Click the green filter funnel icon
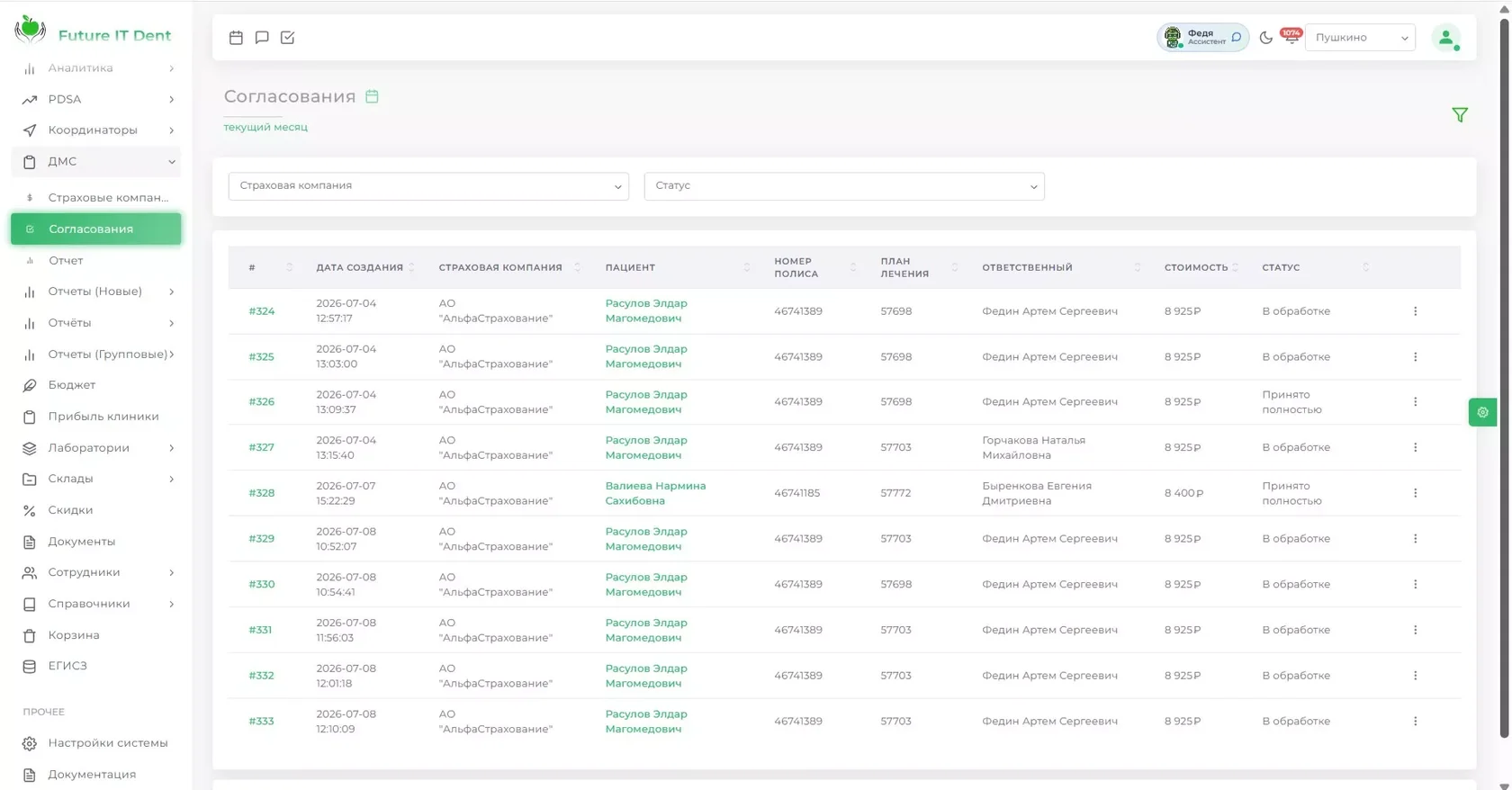 [x=1460, y=115]
